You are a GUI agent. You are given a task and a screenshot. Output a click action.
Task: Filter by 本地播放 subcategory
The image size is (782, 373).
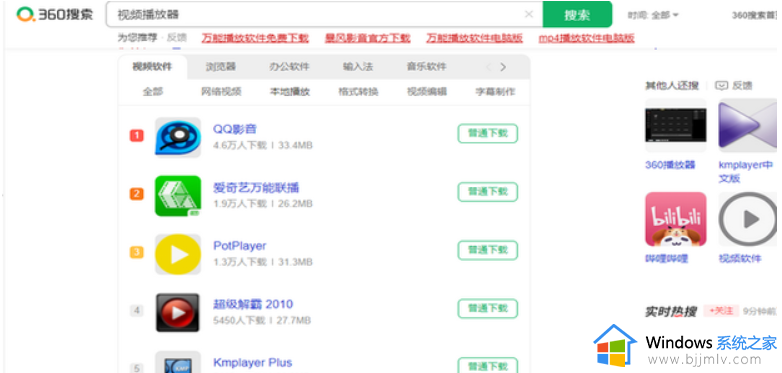click(x=290, y=92)
